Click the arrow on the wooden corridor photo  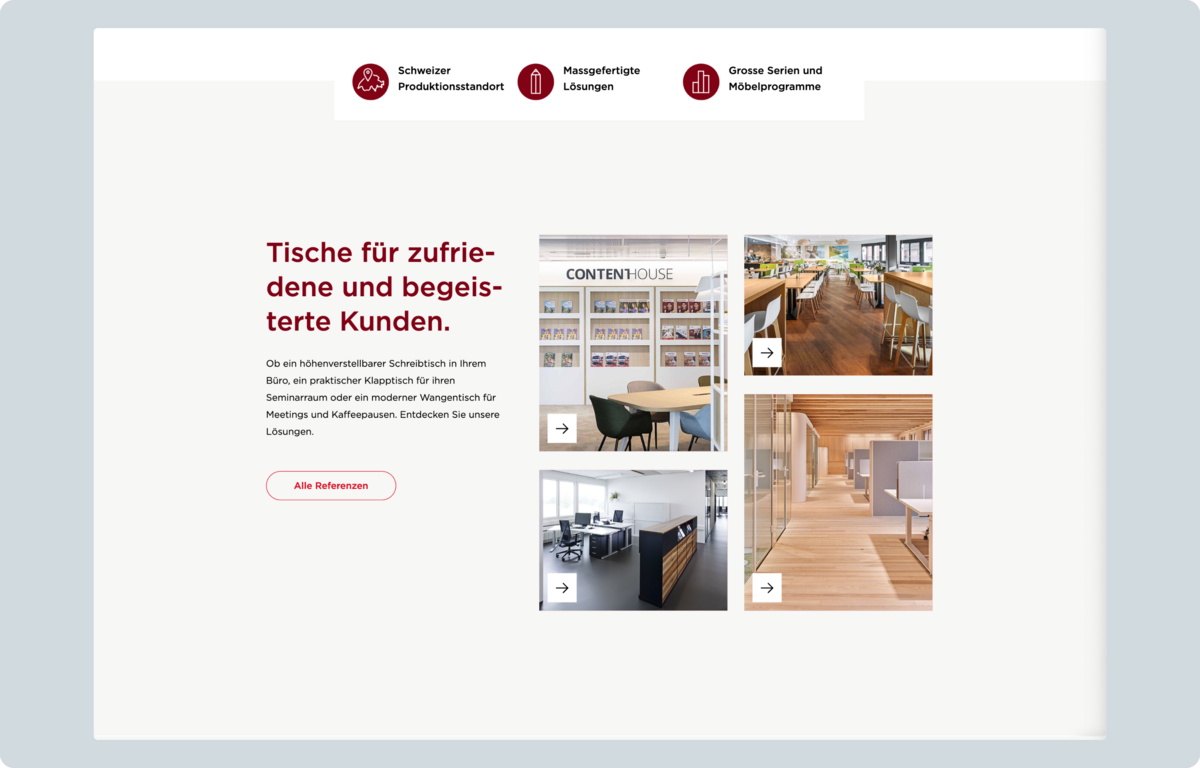(767, 587)
